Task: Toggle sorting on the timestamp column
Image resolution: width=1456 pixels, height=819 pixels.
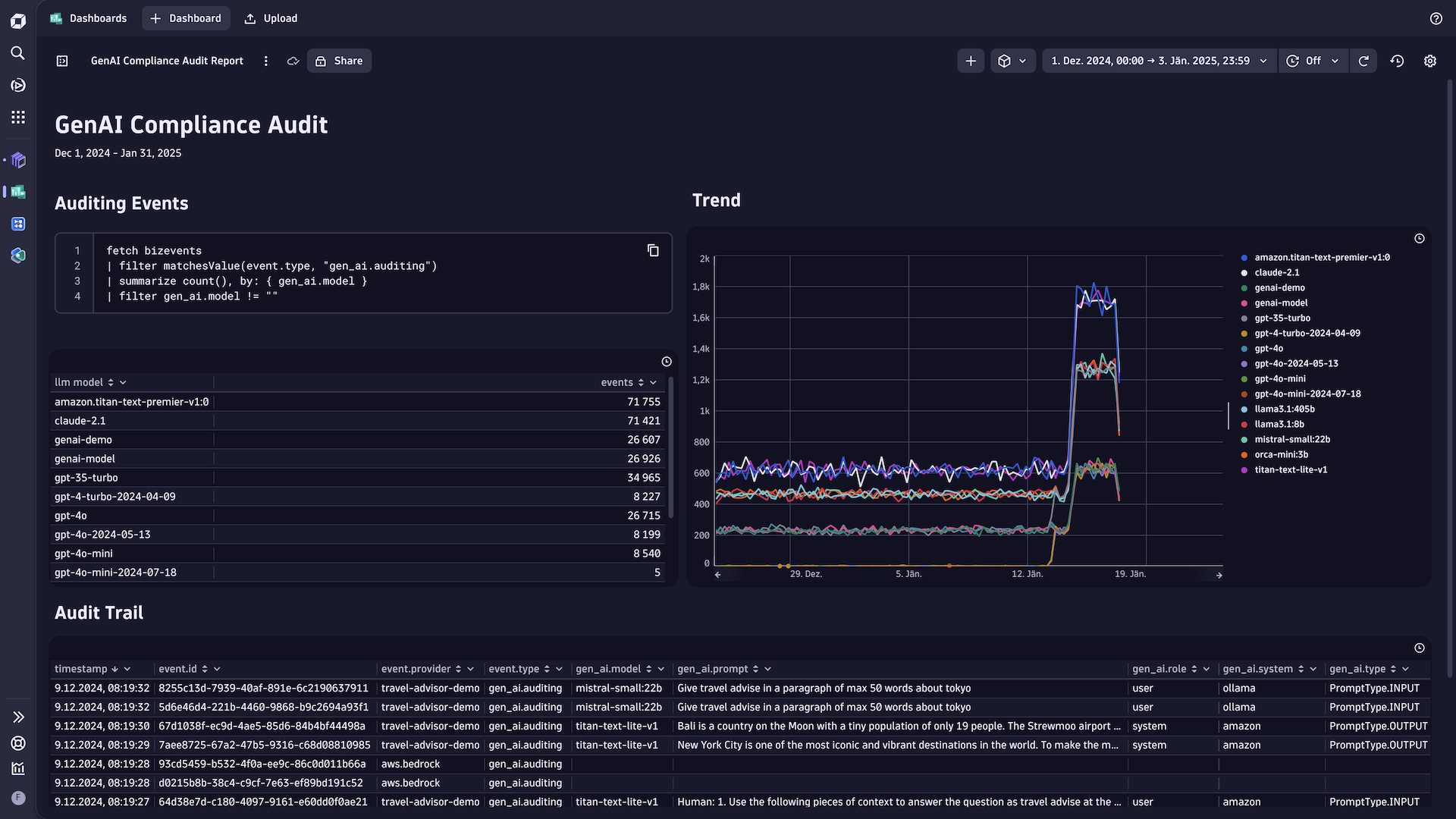Action: pyautogui.click(x=113, y=669)
